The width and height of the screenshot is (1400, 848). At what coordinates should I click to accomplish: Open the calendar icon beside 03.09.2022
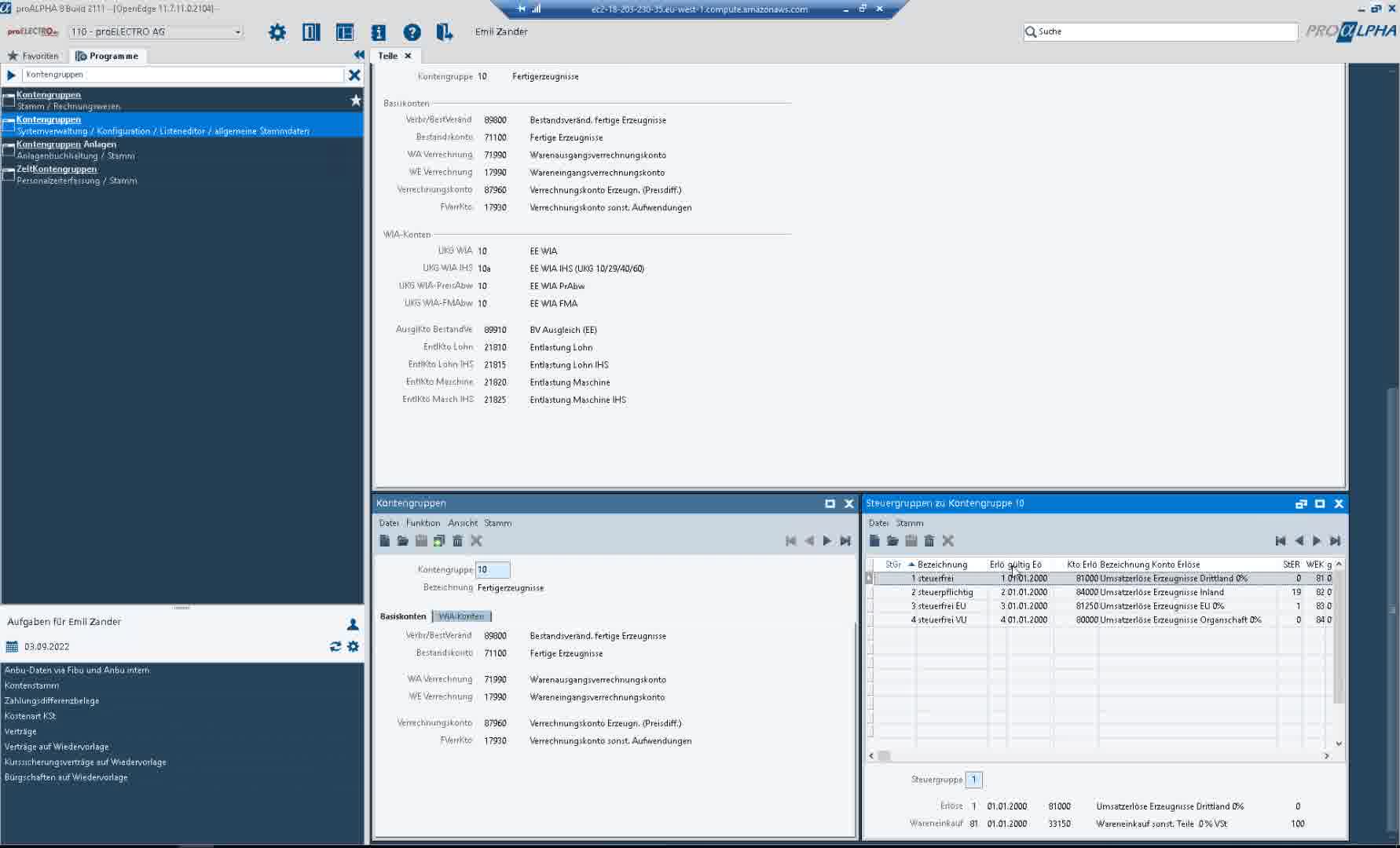pyautogui.click(x=12, y=647)
